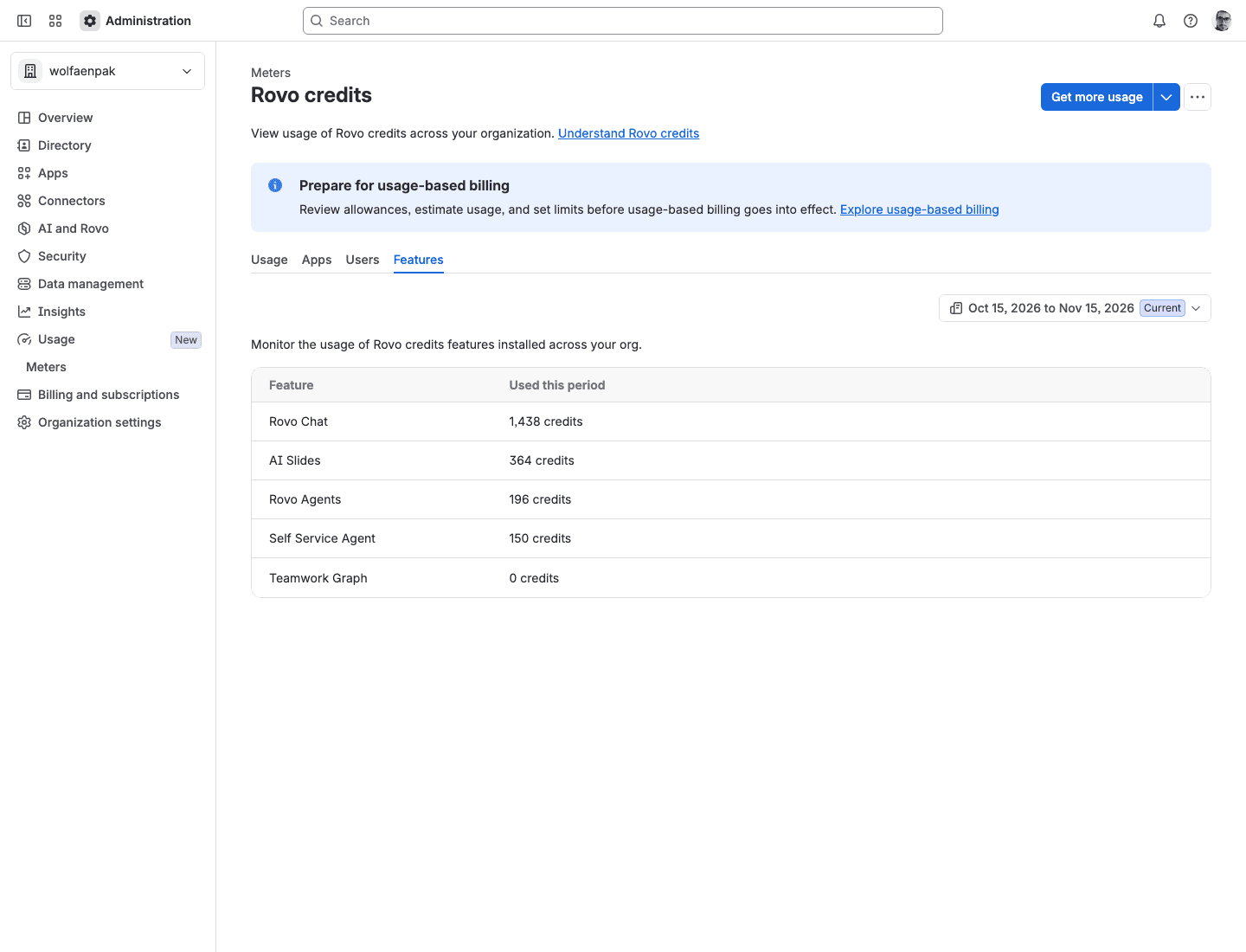Click the Get more usage button
Image resolution: width=1246 pixels, height=952 pixels.
1096,97
